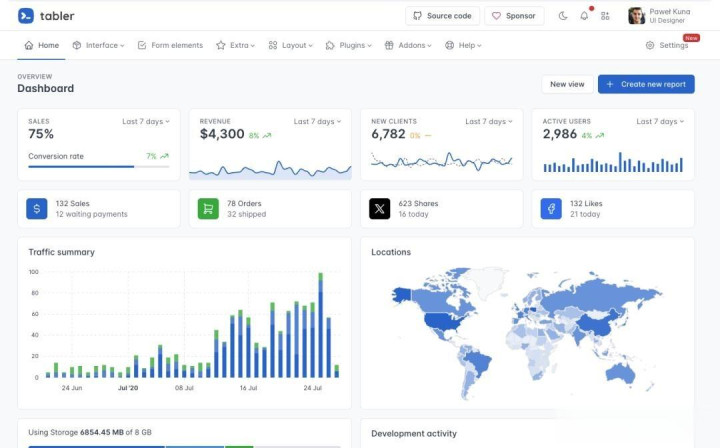
Task: Click the New Clients 0% dash indicator
Action: (x=428, y=135)
